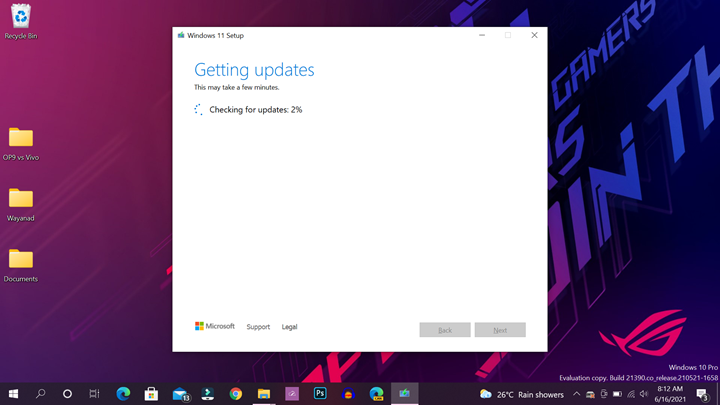Activate Windows 11 Setup taskbar icon

point(405,394)
